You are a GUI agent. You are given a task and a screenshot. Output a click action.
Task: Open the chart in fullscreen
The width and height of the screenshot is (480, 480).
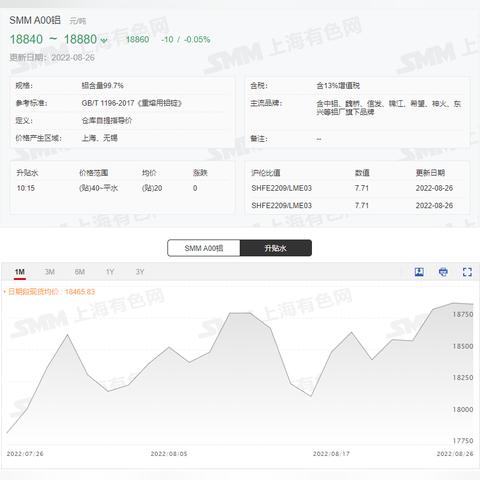[x=467, y=272]
